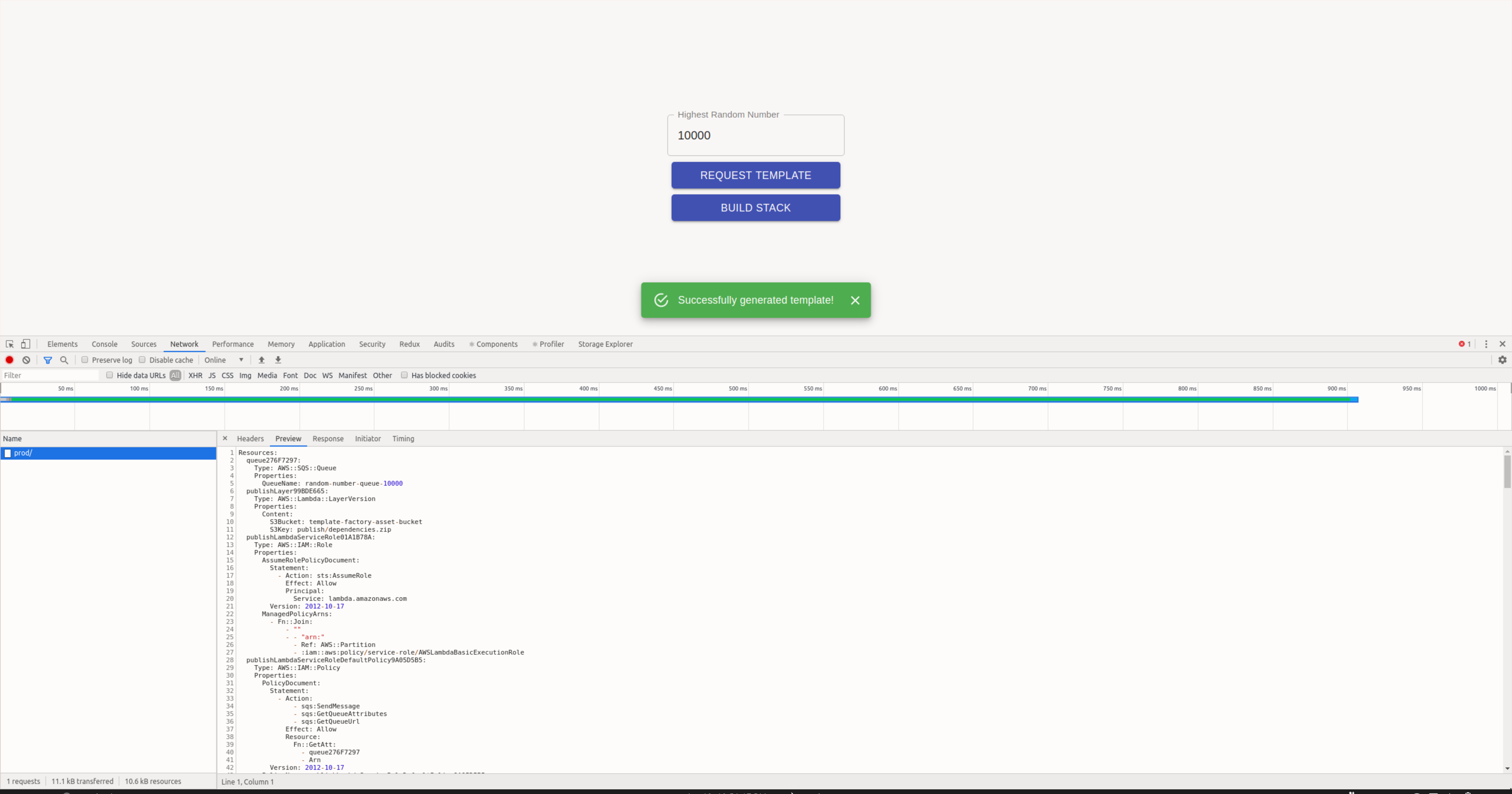The width and height of the screenshot is (1512, 794).
Task: Click the REQUEST TEMPLATE button
Action: click(756, 175)
